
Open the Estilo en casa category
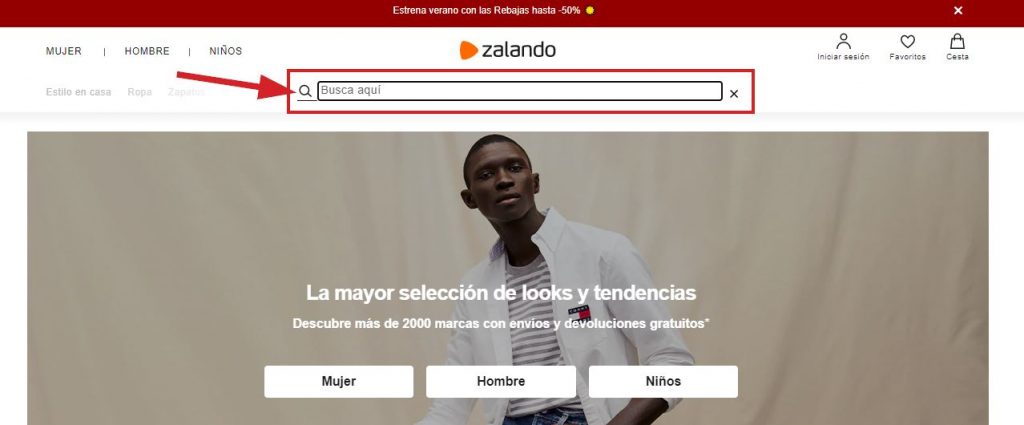click(78, 92)
